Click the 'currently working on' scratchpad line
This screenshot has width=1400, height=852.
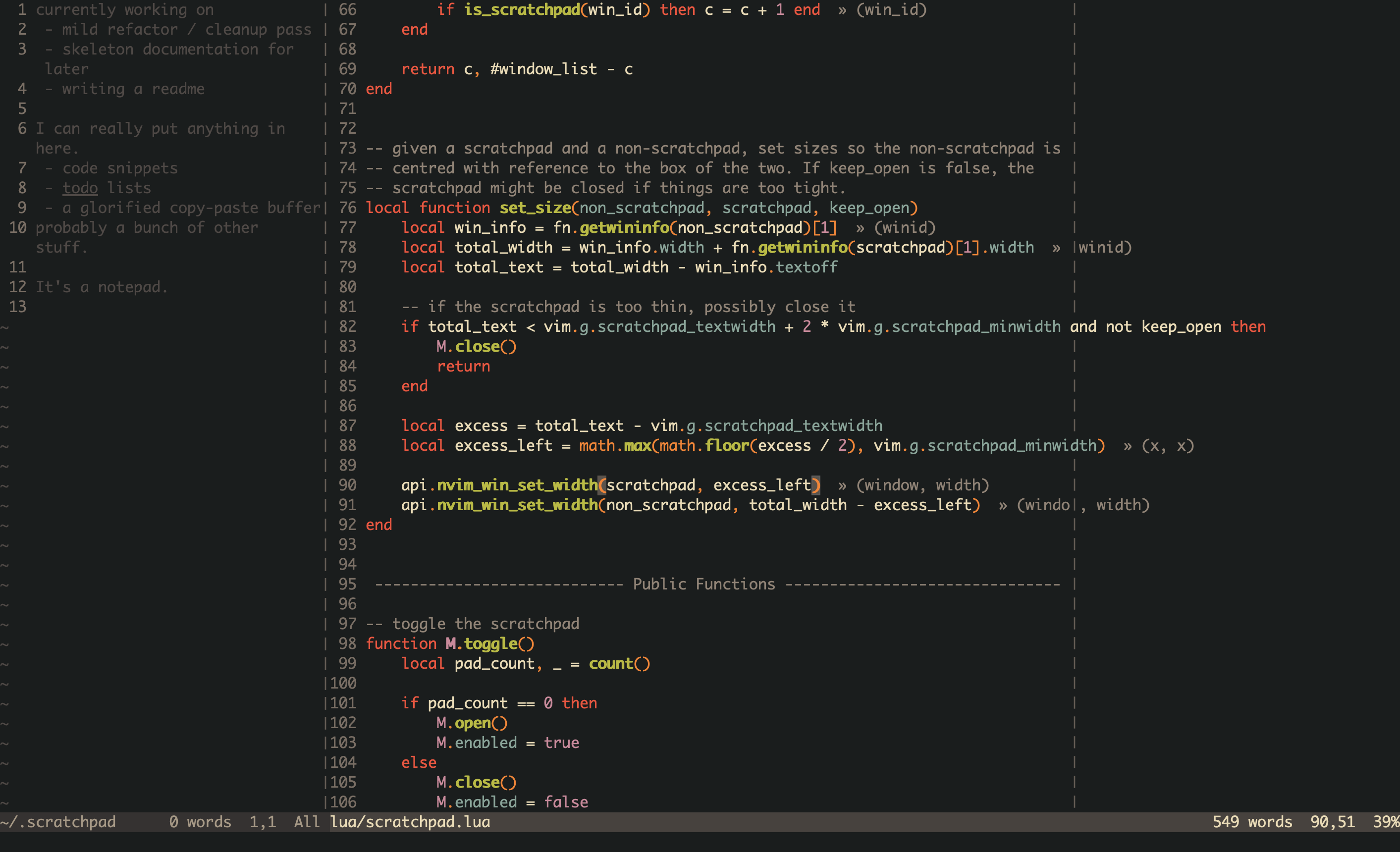(124, 9)
